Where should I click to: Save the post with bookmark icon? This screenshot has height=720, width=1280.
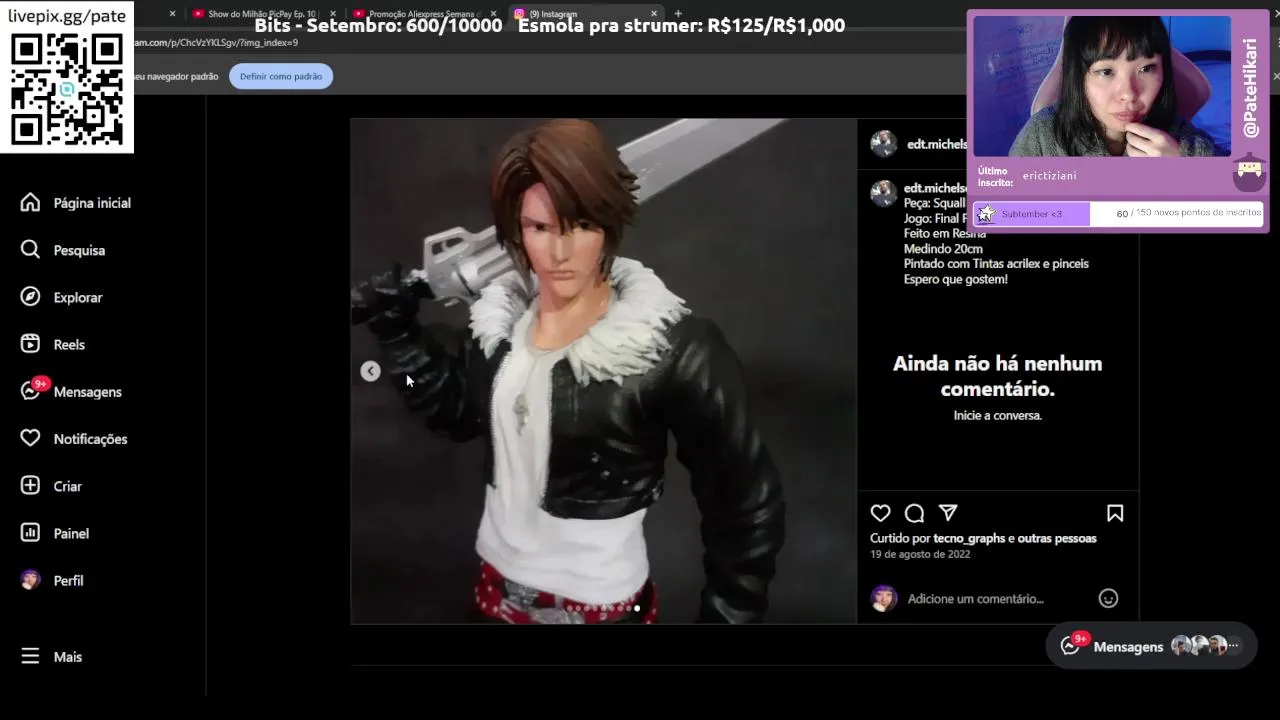1115,513
